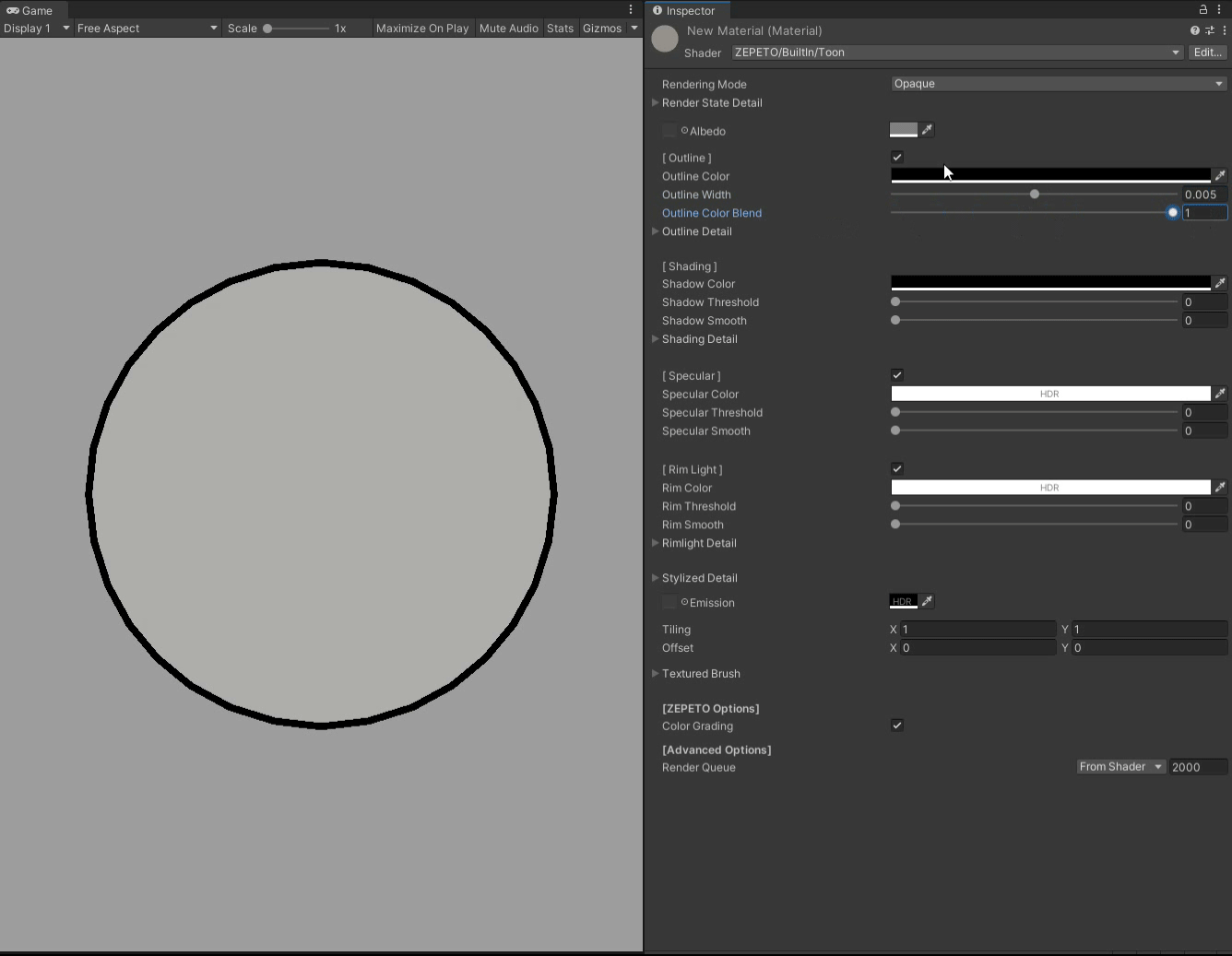This screenshot has height=956, width=1232.
Task: Open the From Shader render queue dropdown
Action: pyautogui.click(x=1119, y=766)
